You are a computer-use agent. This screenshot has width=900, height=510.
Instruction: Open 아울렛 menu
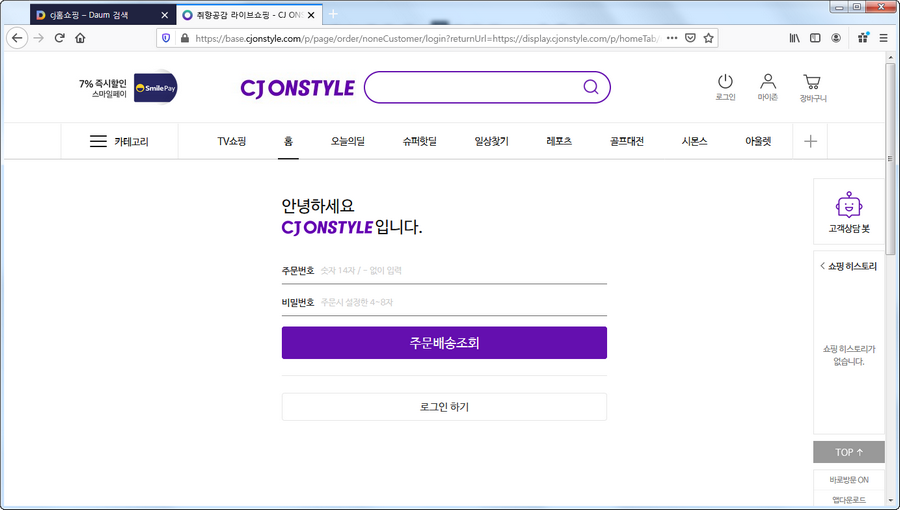pyautogui.click(x=758, y=141)
